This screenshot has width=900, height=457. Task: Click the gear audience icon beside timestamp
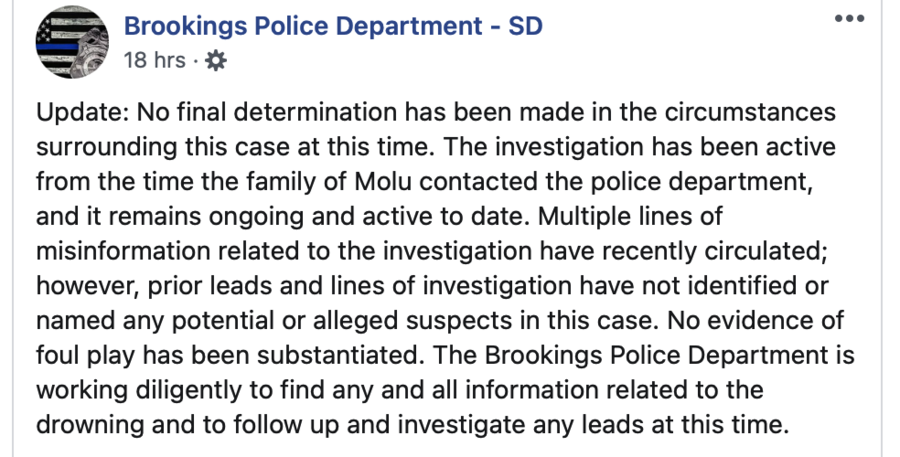click(216, 60)
